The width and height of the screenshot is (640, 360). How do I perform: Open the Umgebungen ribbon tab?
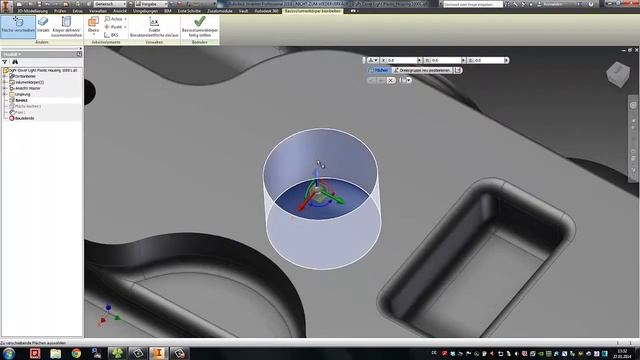point(145,11)
